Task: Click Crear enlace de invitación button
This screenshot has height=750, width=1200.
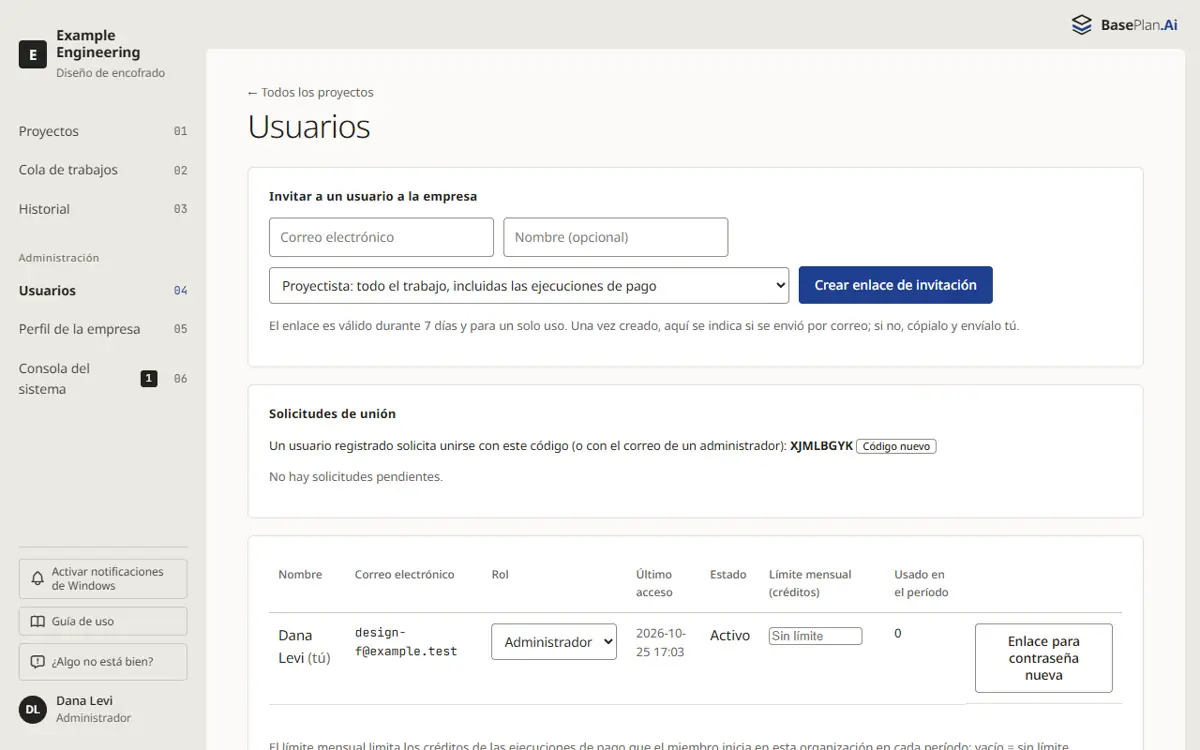Action: [896, 285]
